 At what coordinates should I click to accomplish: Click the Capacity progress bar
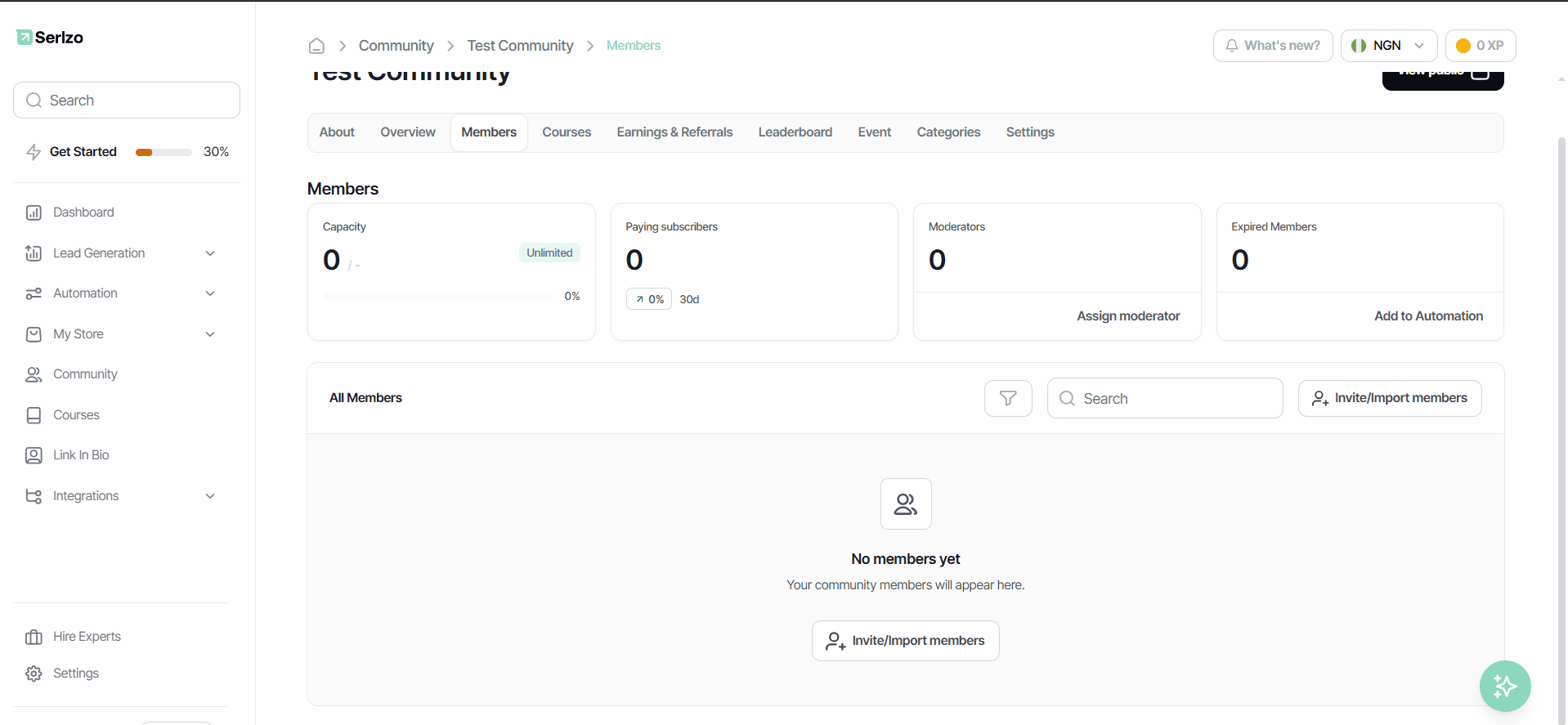(437, 296)
